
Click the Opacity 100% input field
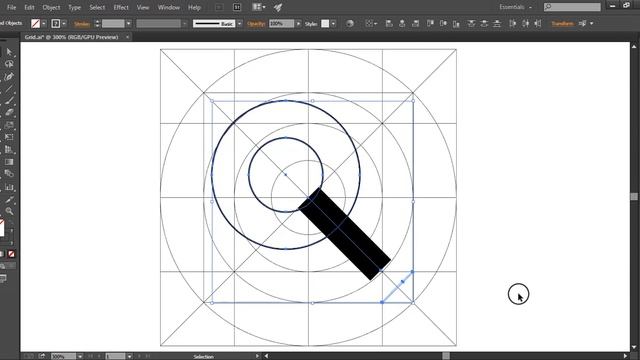pos(281,24)
